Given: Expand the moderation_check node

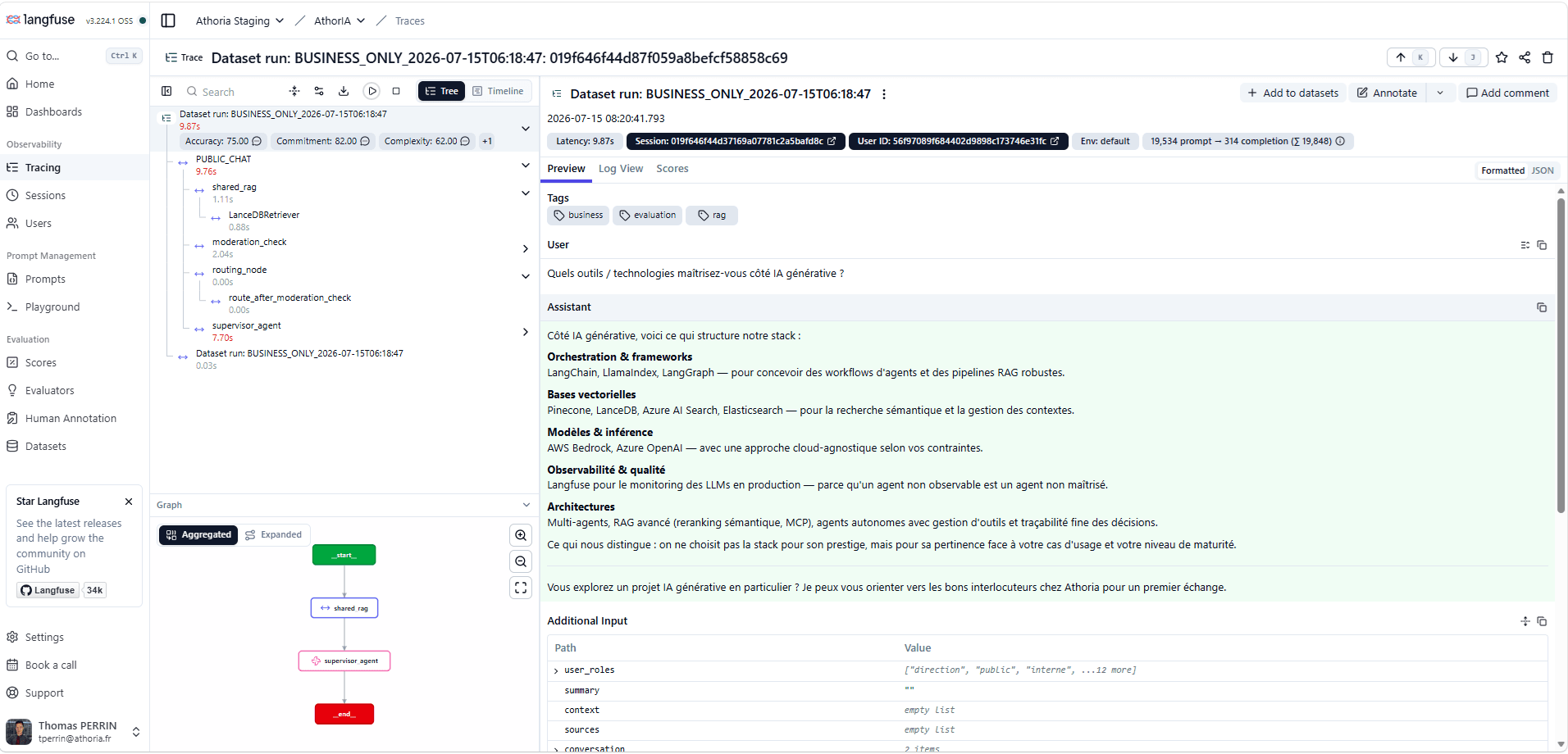Looking at the screenshot, I should coord(526,248).
